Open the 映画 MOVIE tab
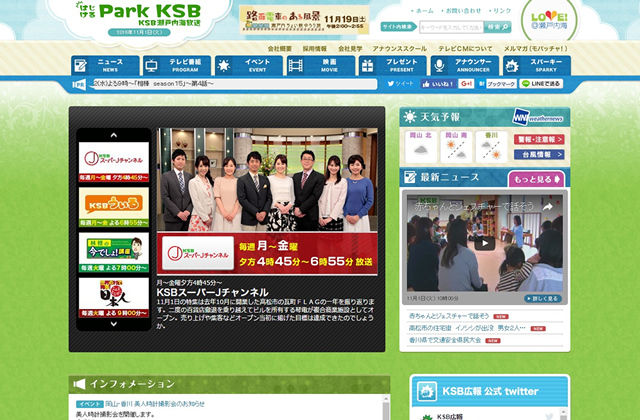Image resolution: width=640 pixels, height=420 pixels. [321, 65]
